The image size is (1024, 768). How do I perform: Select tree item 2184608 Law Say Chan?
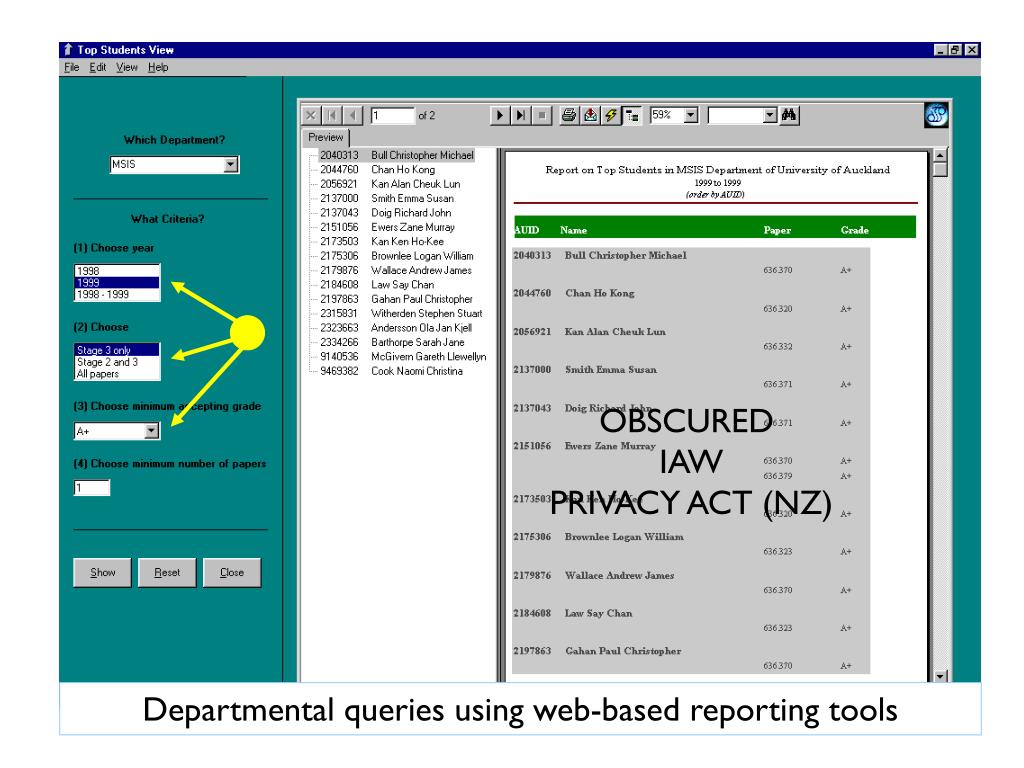point(377,285)
